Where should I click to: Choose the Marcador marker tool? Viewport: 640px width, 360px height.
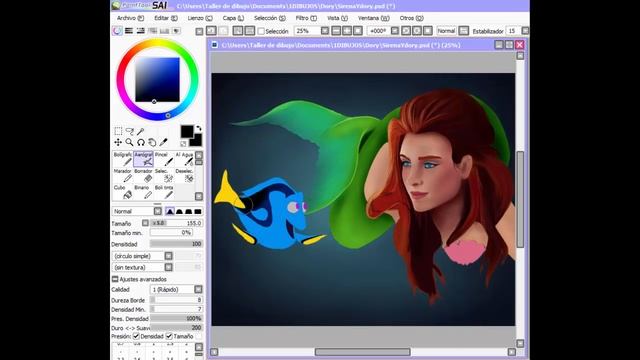[123, 176]
